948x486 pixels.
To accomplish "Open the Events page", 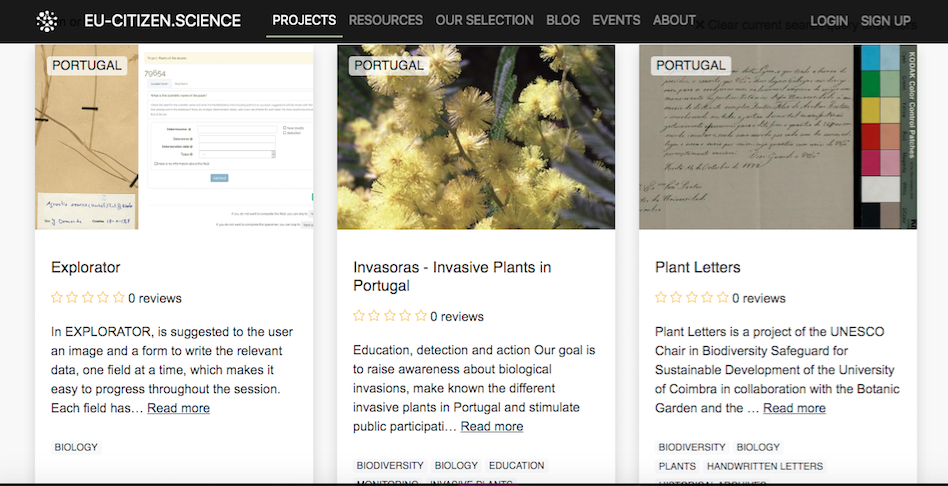I will (x=616, y=20).
